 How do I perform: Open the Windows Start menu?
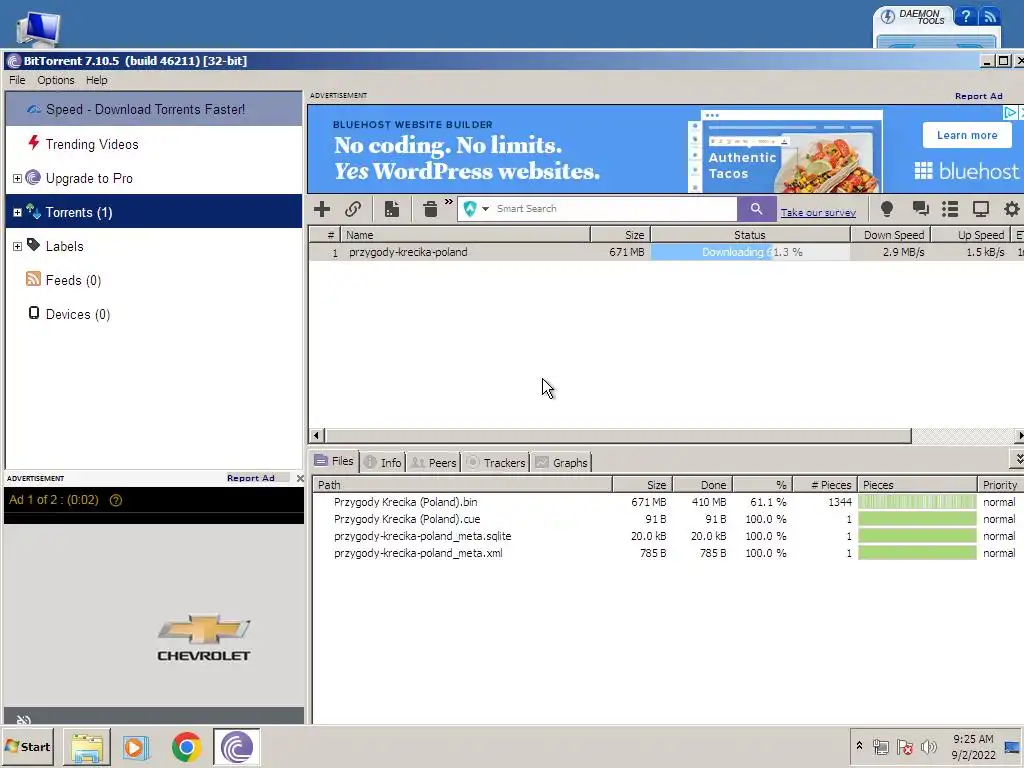coord(28,746)
